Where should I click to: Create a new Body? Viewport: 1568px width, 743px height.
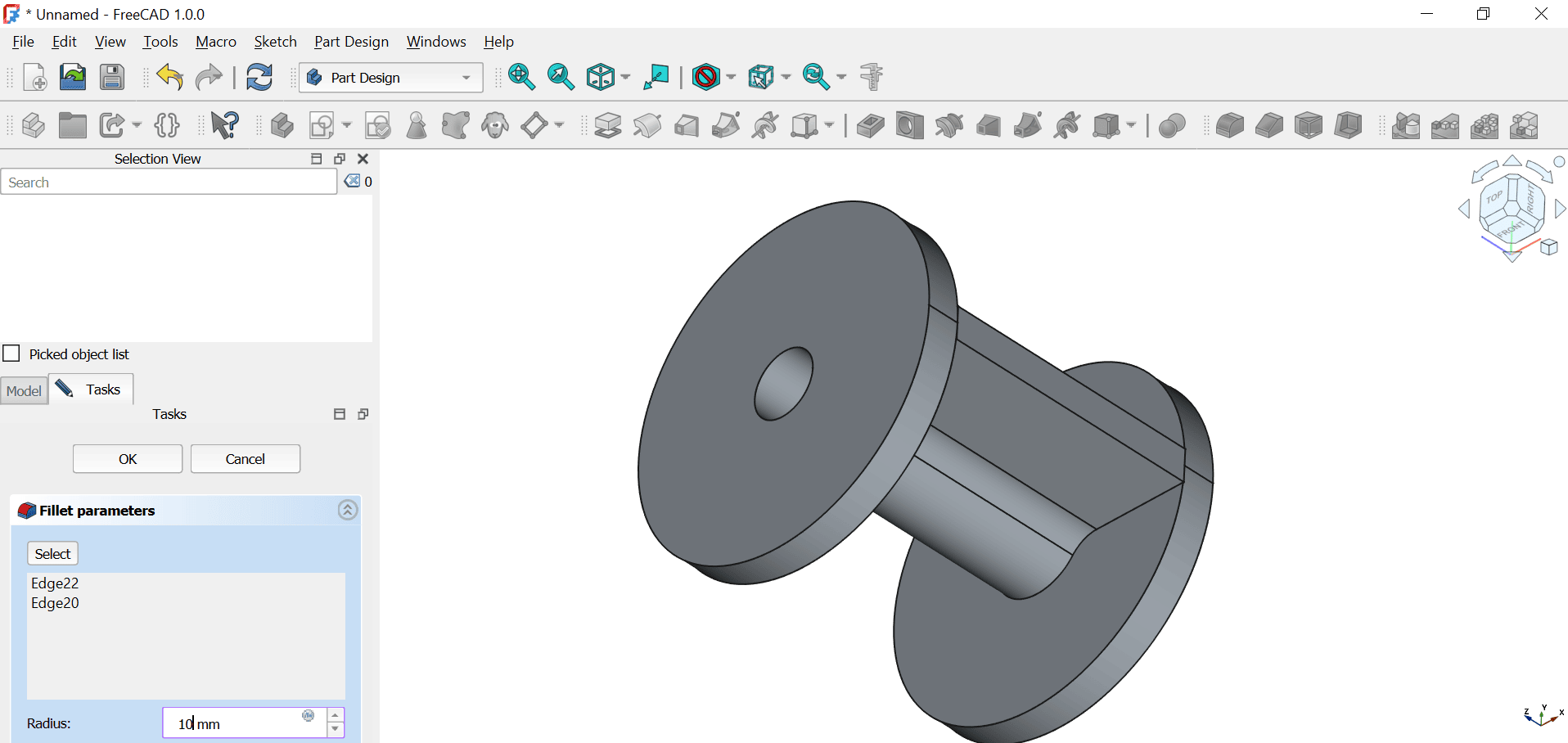click(x=282, y=125)
